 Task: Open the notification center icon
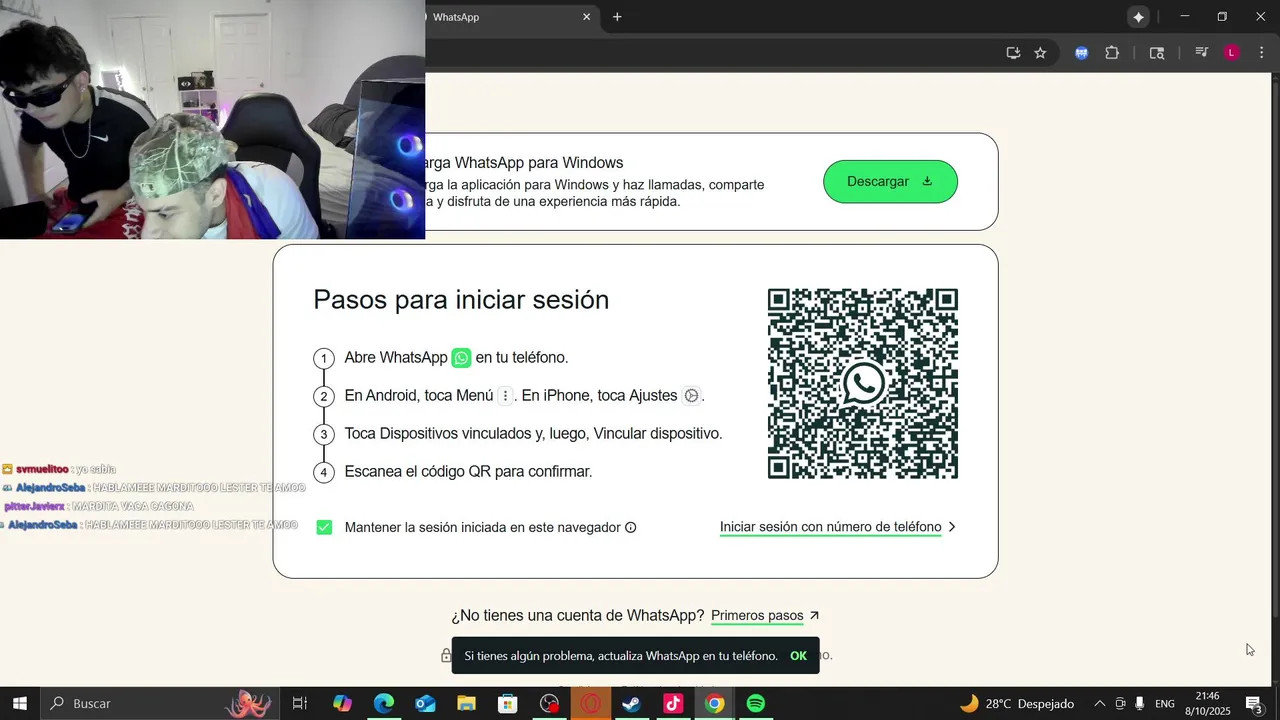click(x=1254, y=704)
